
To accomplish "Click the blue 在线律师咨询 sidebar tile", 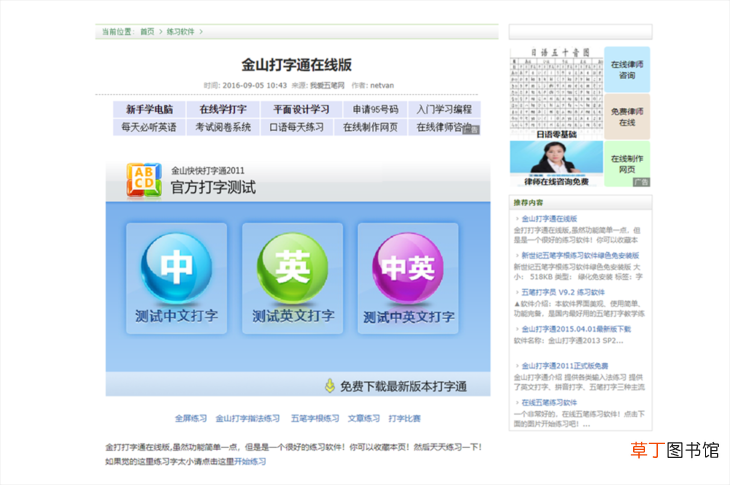I will (x=627, y=69).
